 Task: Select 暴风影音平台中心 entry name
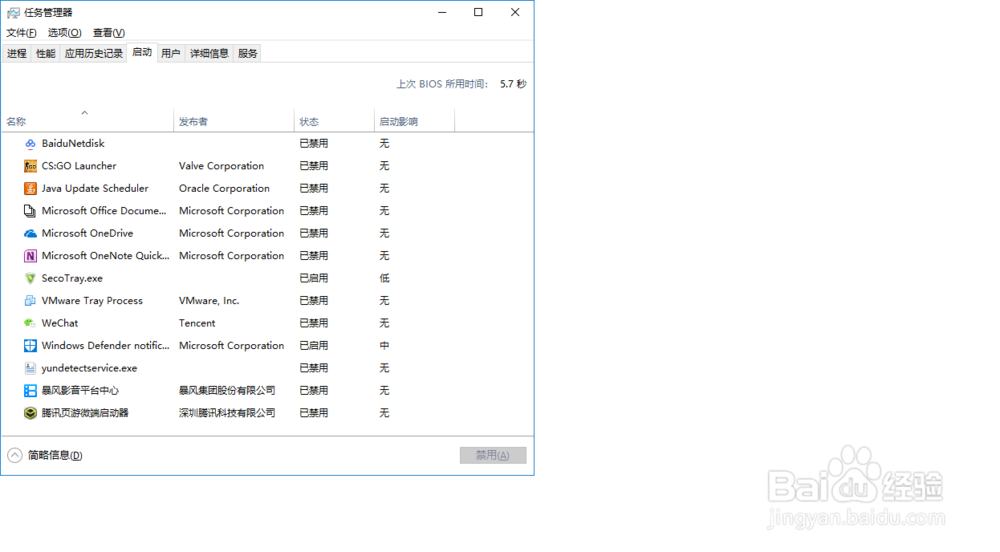pyautogui.click(x=80, y=391)
